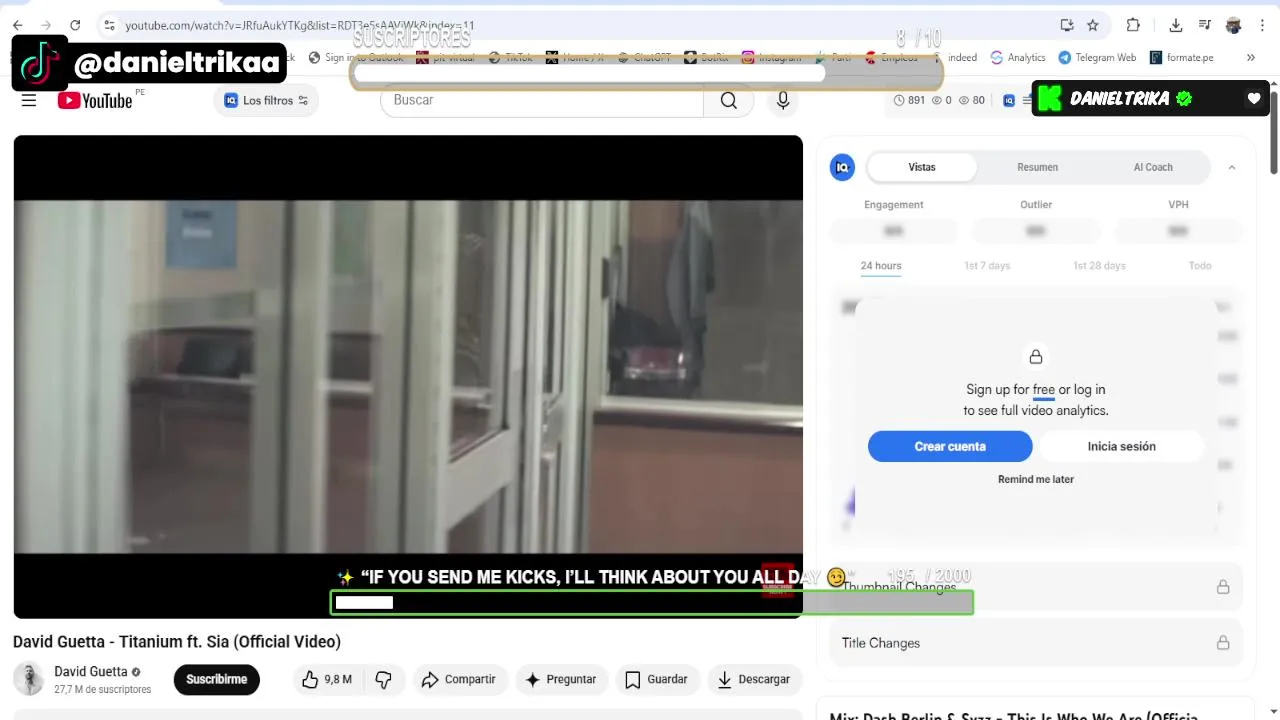Open the Chrome downloads icon
This screenshot has width=1280, height=720.
[x=1176, y=25]
